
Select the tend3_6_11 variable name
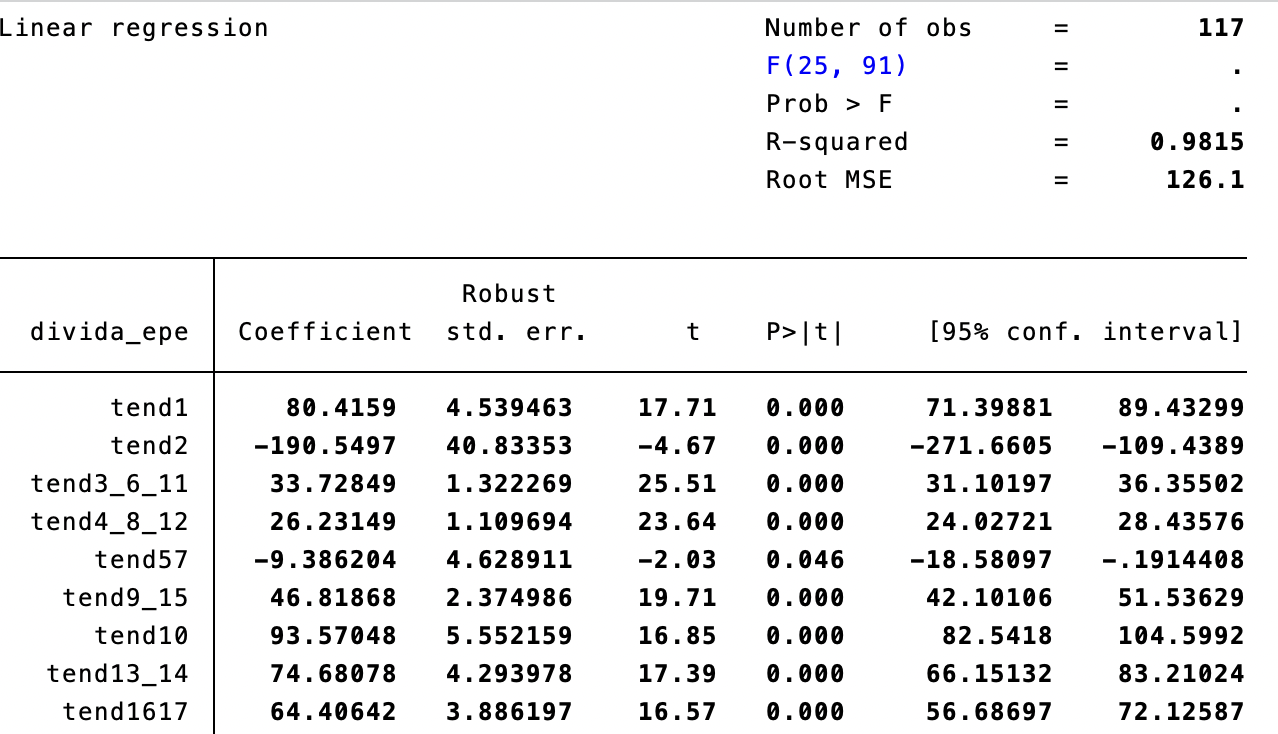click(109, 484)
